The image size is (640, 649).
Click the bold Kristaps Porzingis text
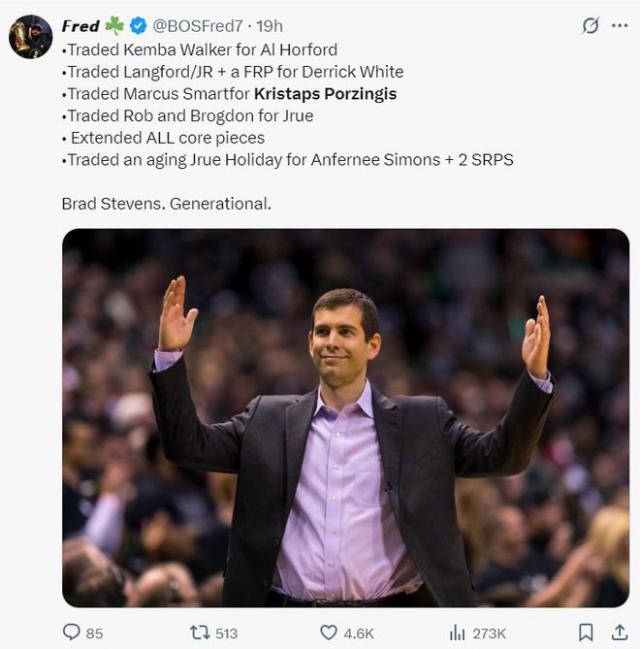325,94
